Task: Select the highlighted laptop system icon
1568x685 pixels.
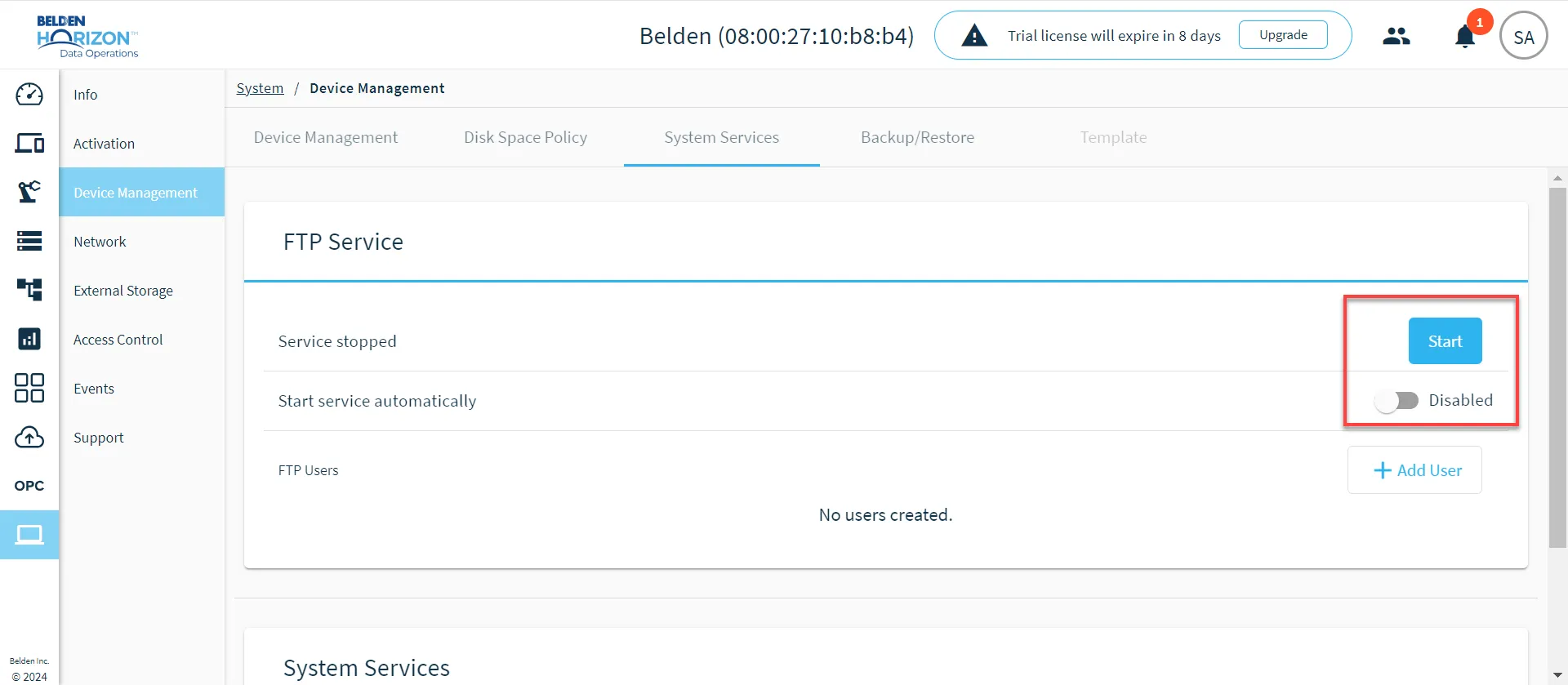Action: point(29,535)
